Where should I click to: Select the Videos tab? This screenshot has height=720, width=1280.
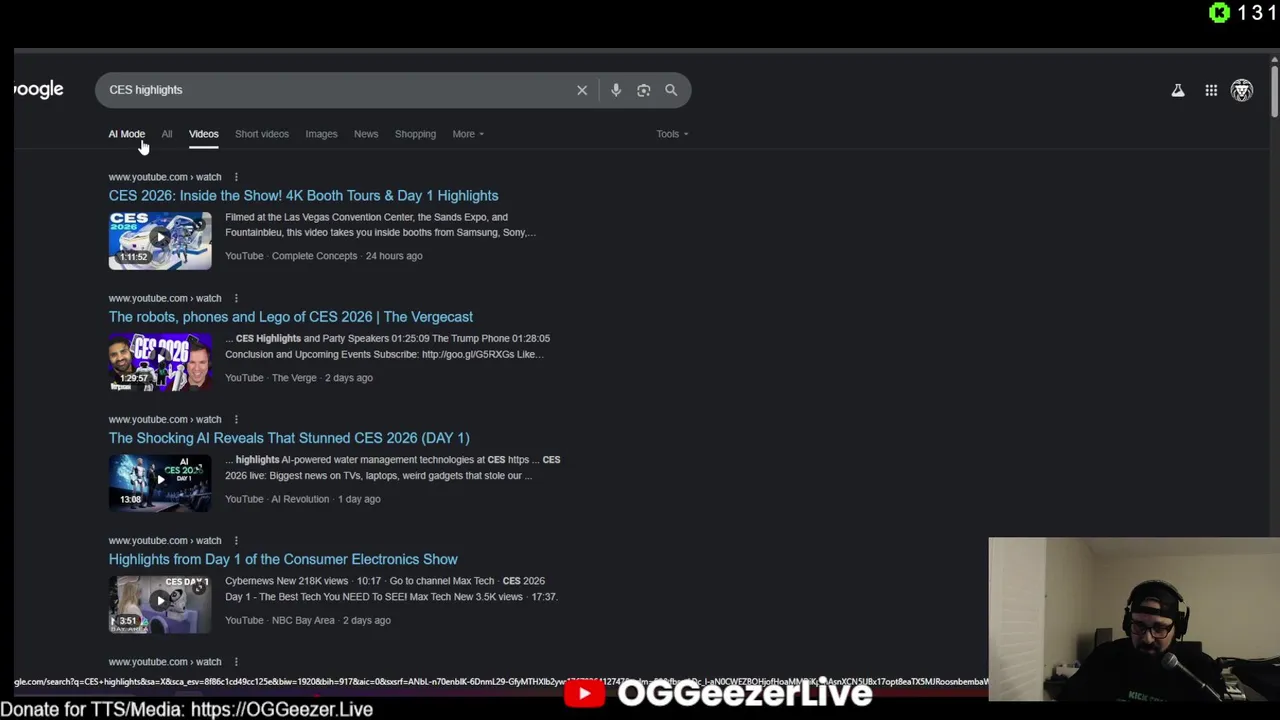[x=204, y=134]
